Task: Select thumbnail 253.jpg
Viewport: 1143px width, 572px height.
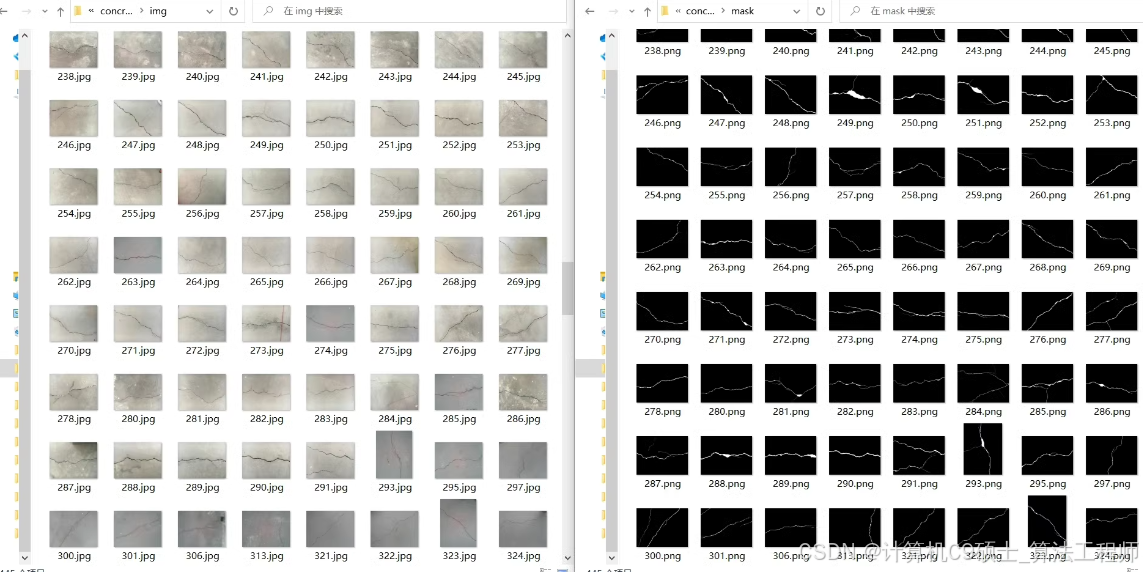Action: [x=523, y=119]
